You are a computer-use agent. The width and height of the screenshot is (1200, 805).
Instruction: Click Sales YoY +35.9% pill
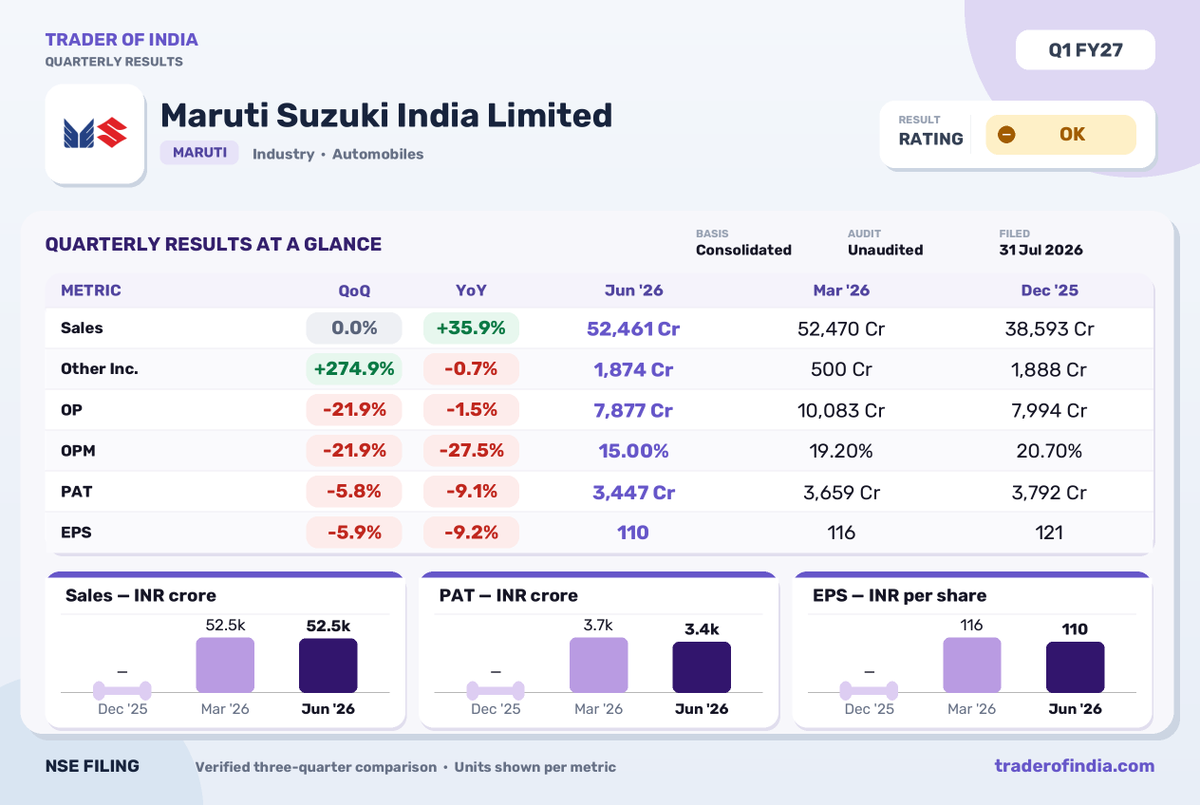[x=471, y=328]
